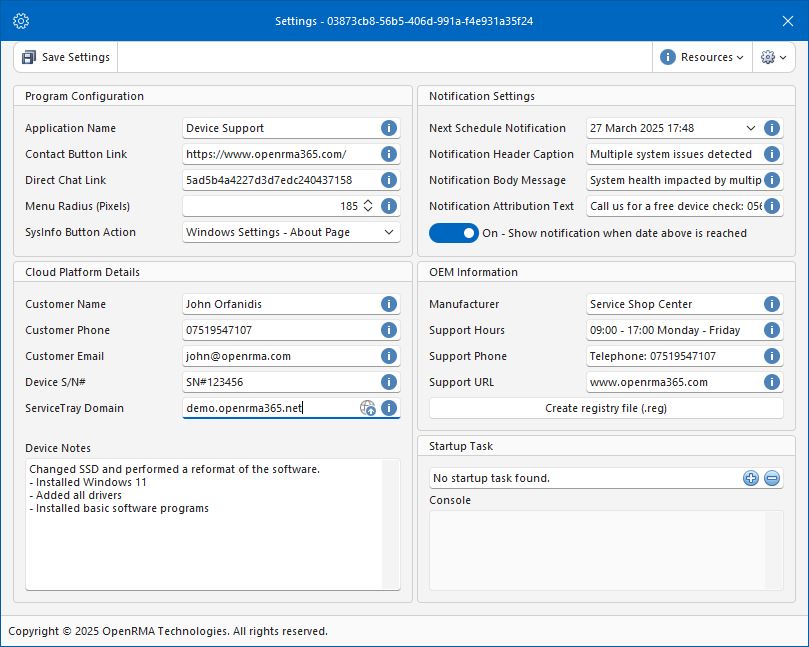Click Create registry file (.reg) button
Image resolution: width=809 pixels, height=647 pixels.
coord(606,408)
